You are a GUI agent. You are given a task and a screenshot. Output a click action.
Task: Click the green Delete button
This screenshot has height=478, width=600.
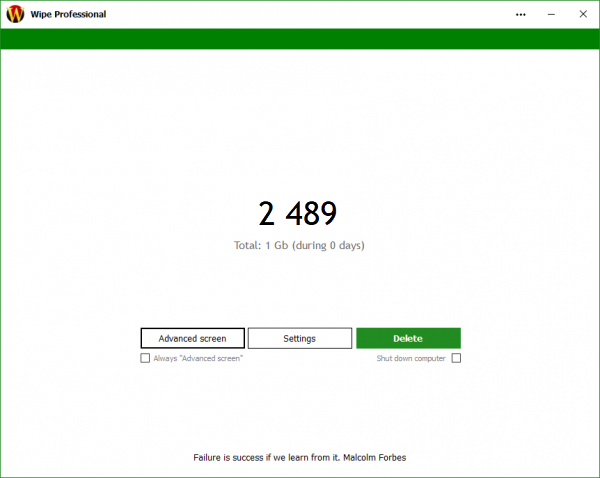point(408,338)
